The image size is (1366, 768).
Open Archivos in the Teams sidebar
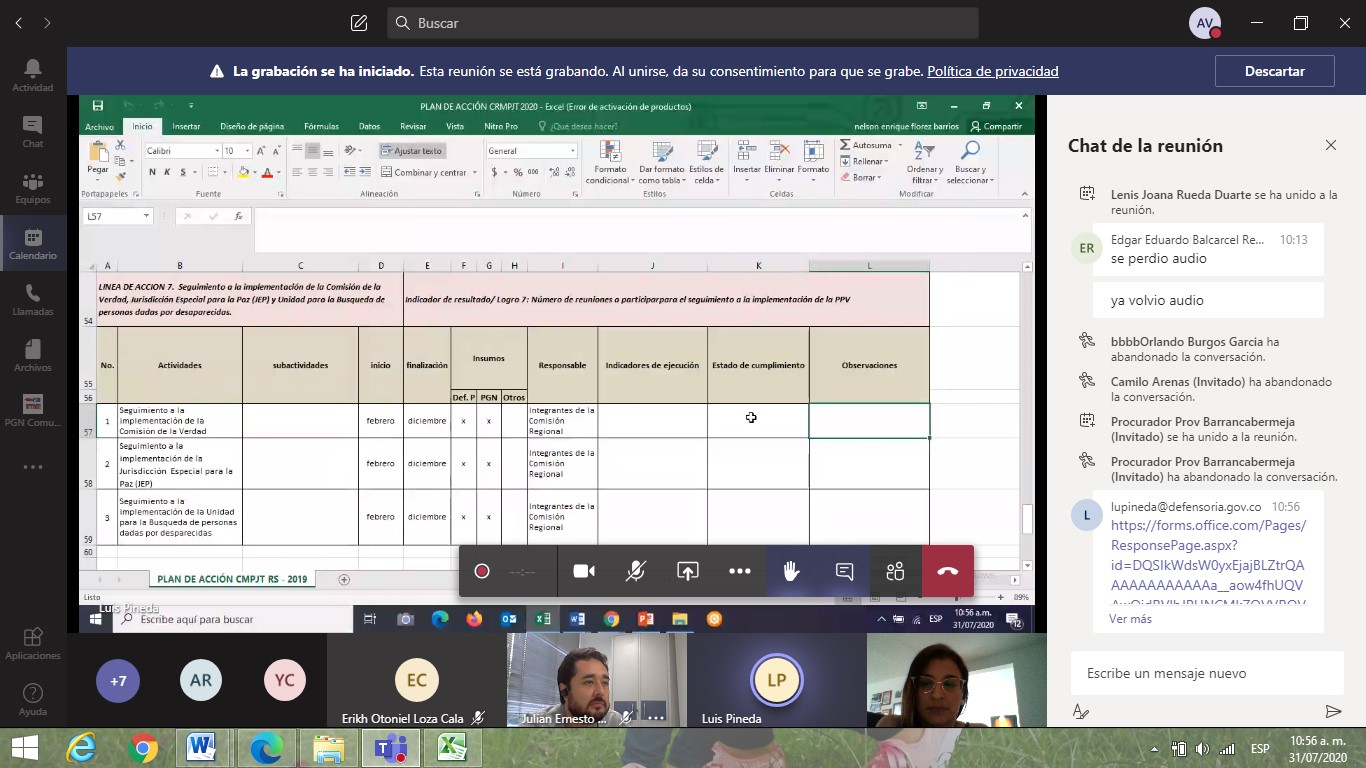pos(33,355)
